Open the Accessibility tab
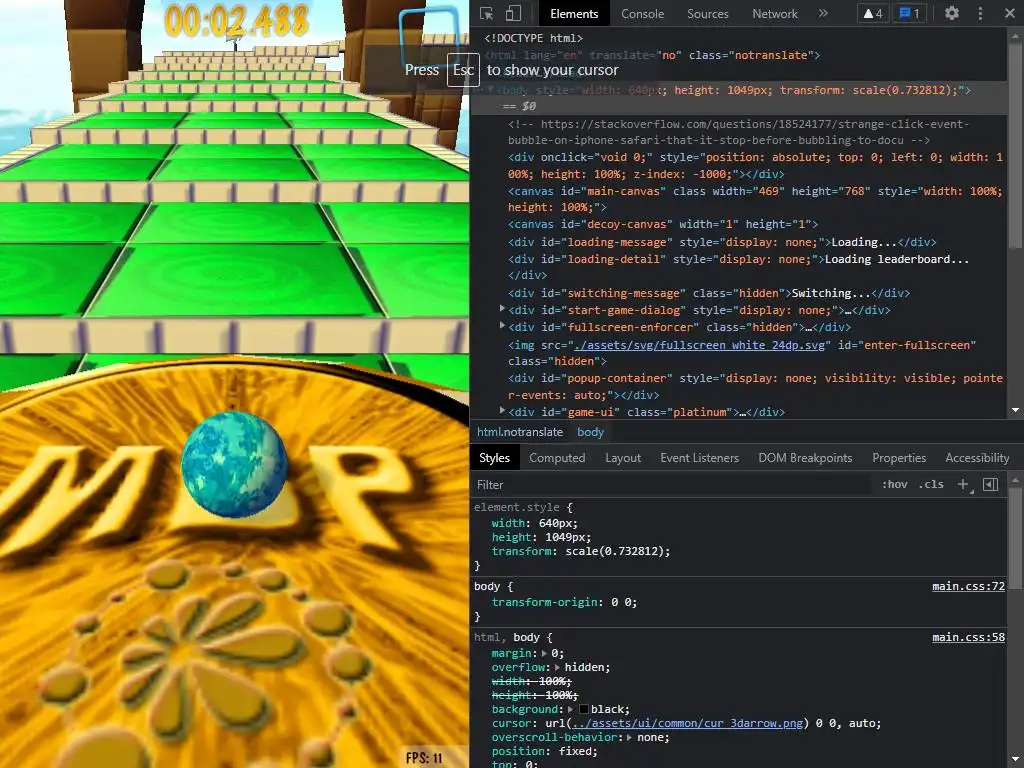 pos(977,458)
